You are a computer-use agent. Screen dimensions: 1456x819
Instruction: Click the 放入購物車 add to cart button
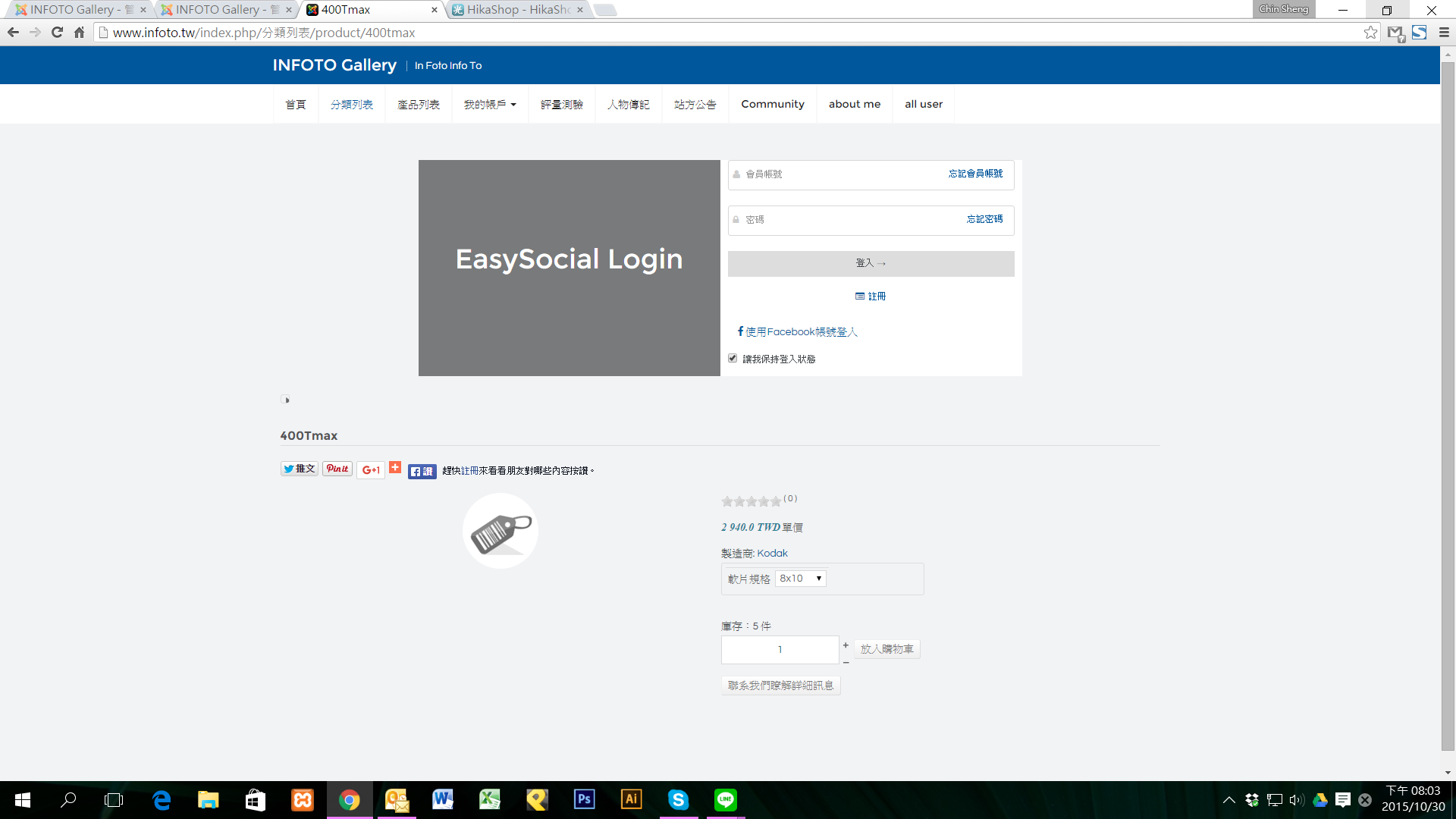pyautogui.click(x=886, y=649)
